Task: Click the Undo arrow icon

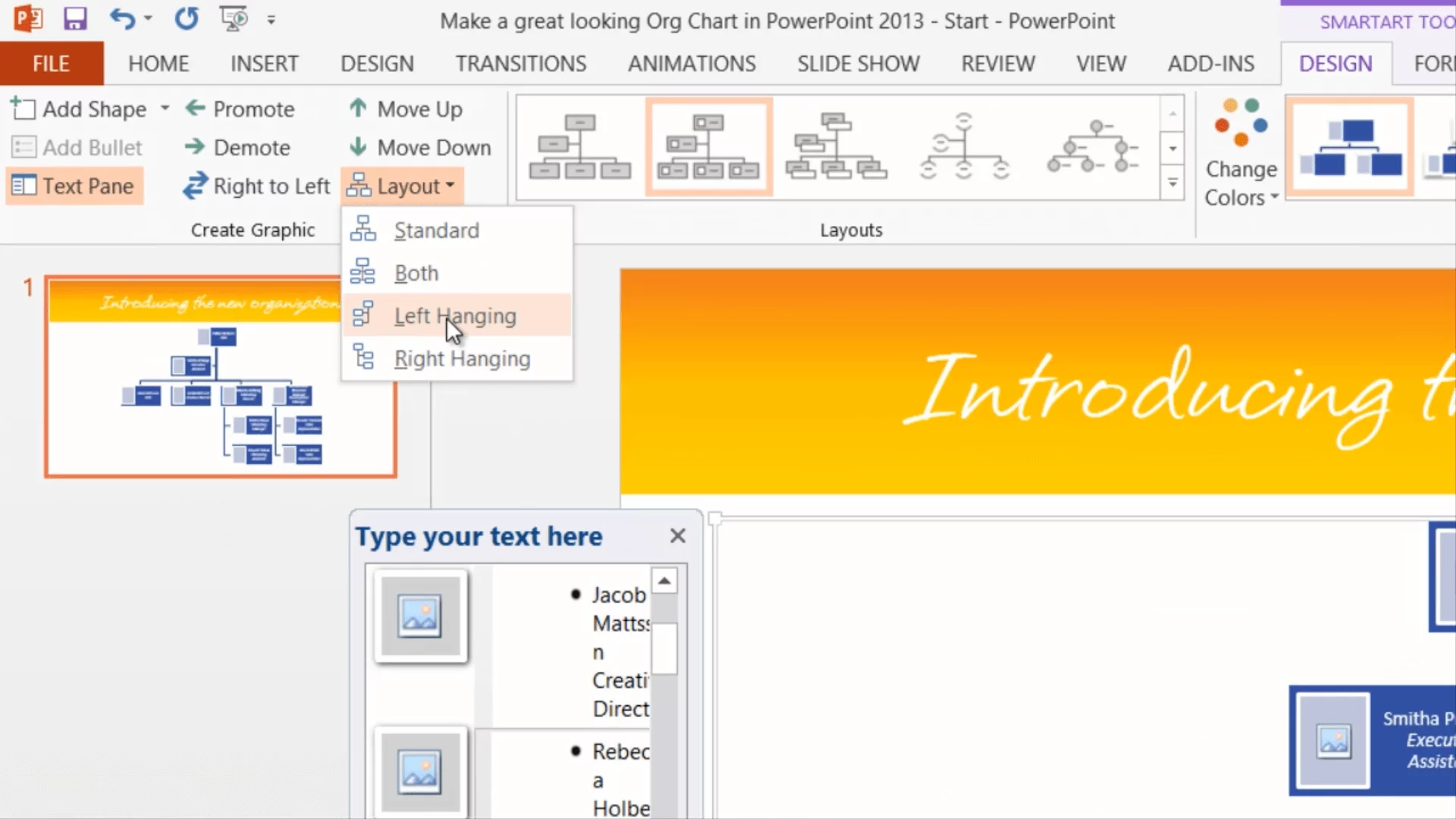Action: 121,18
